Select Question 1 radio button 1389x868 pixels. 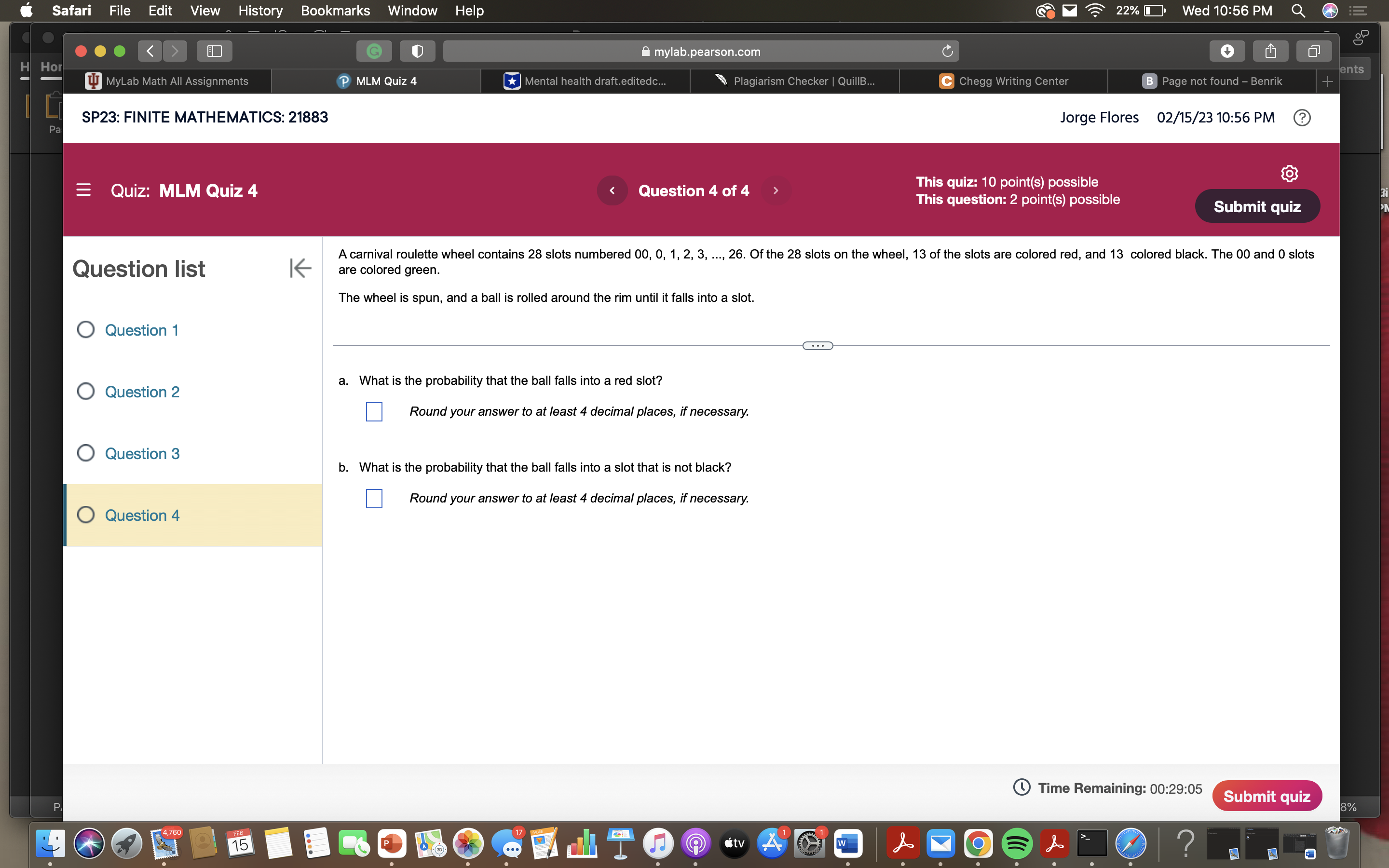click(85, 329)
